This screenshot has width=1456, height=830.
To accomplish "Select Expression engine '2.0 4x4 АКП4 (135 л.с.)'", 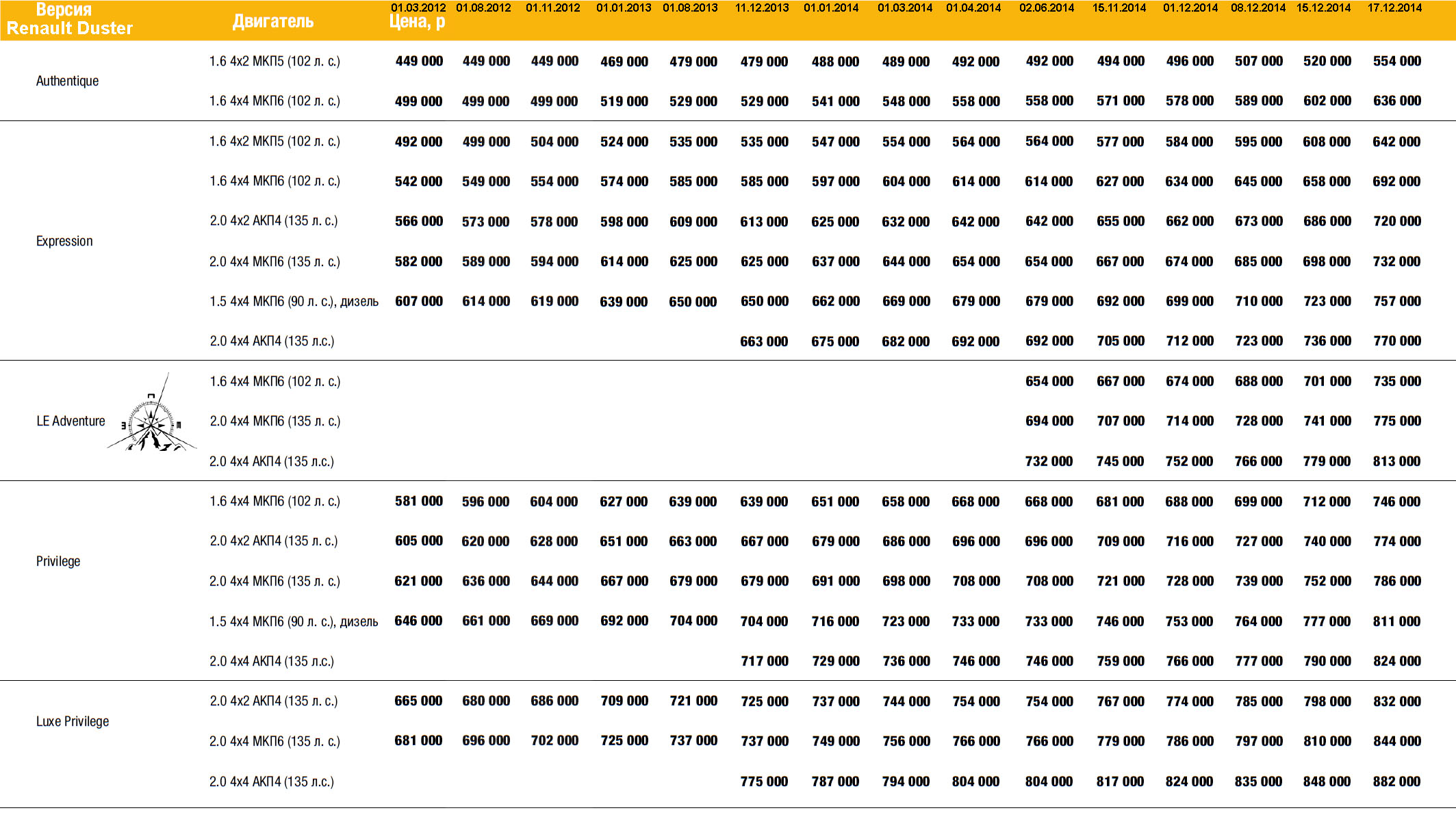I will click(272, 341).
